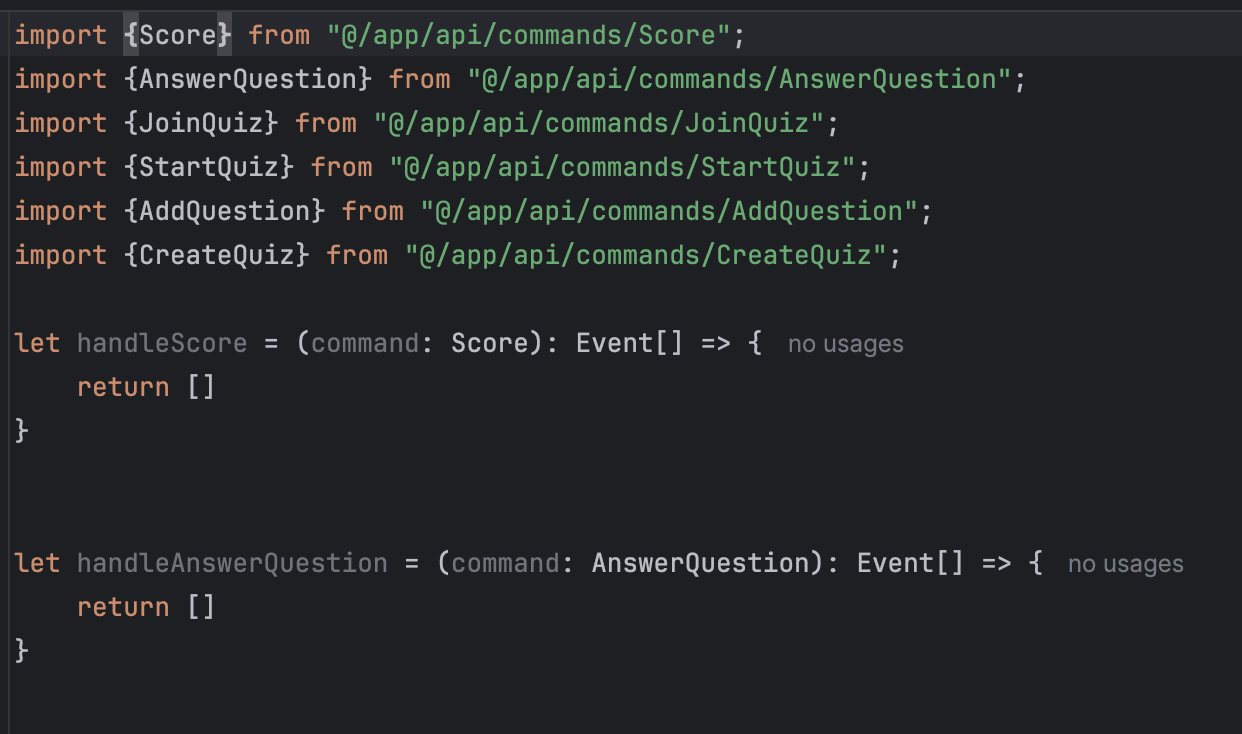Click the Score type in handleScore's parameter
This screenshot has width=1242, height=734.
pyautogui.click(x=490, y=343)
